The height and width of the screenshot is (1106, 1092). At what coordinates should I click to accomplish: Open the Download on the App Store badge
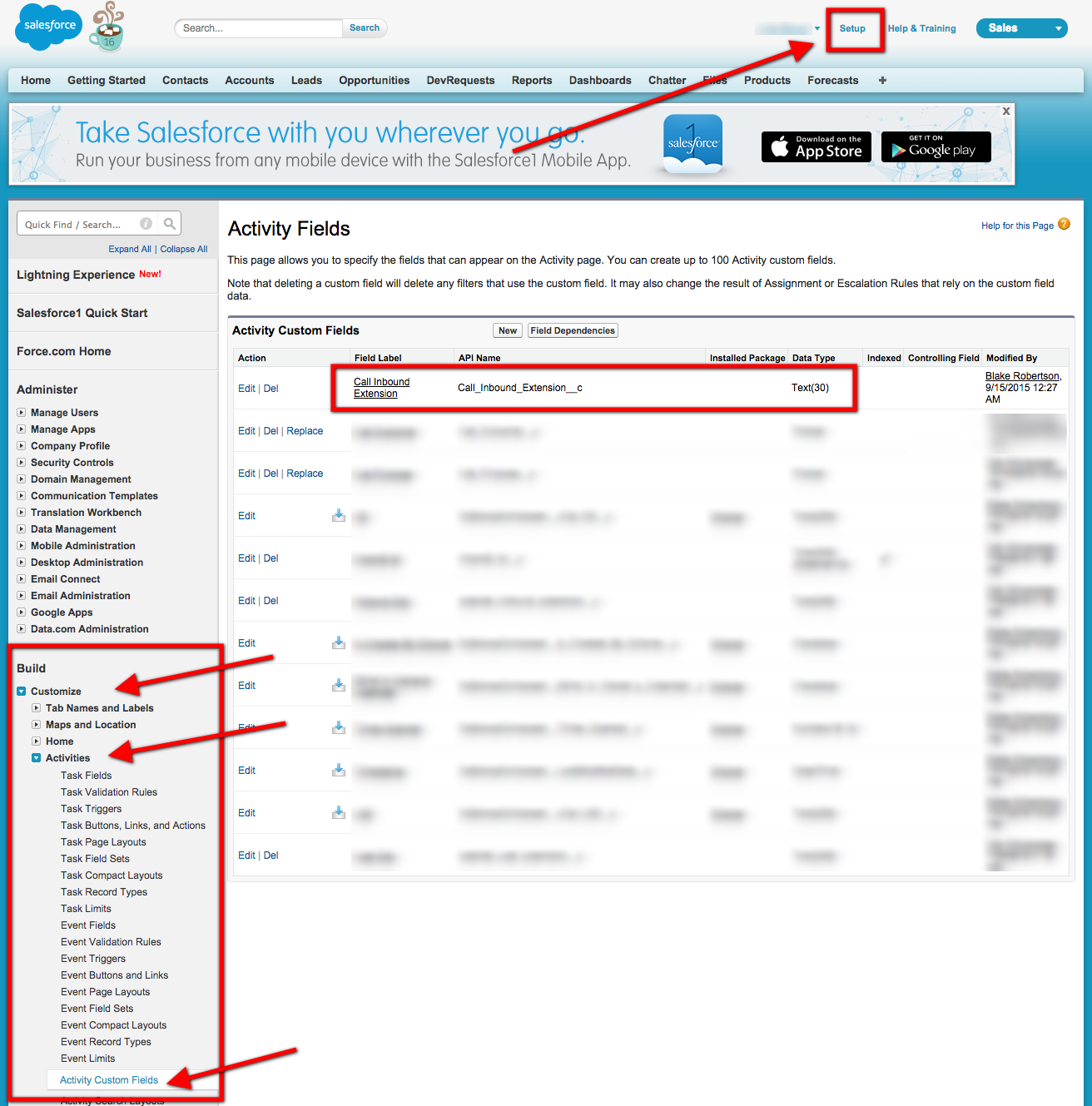817,147
